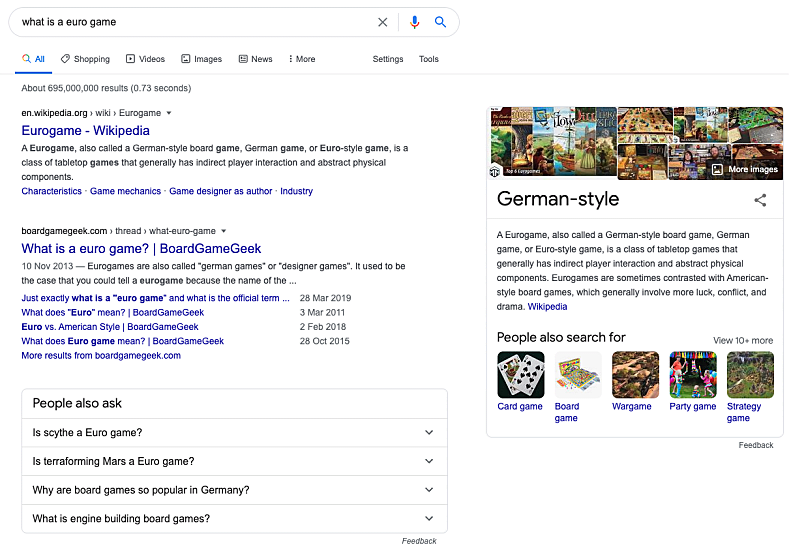Open More results from boardgamegeek.com

[x=101, y=355]
